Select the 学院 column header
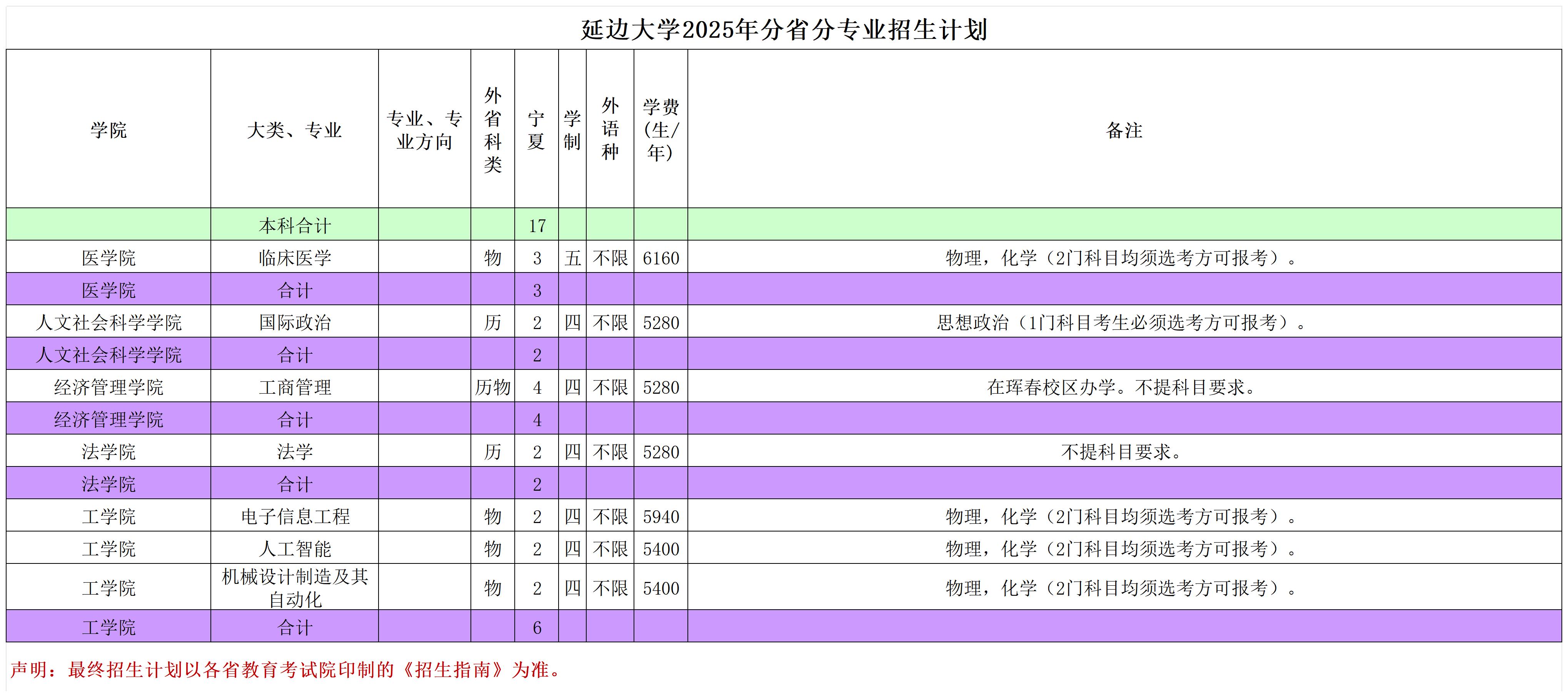 108,129
